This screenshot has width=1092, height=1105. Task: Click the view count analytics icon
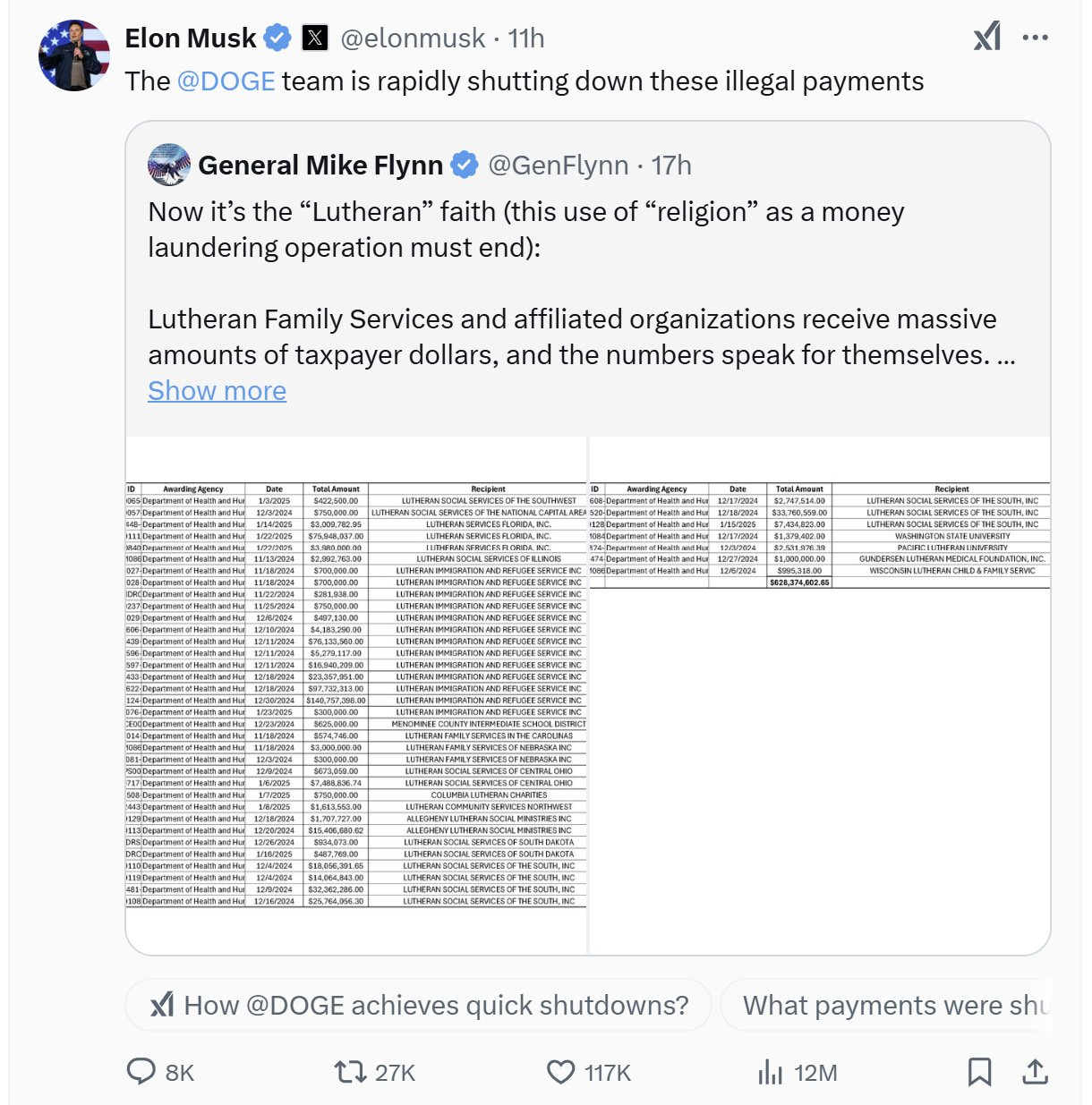[772, 1071]
